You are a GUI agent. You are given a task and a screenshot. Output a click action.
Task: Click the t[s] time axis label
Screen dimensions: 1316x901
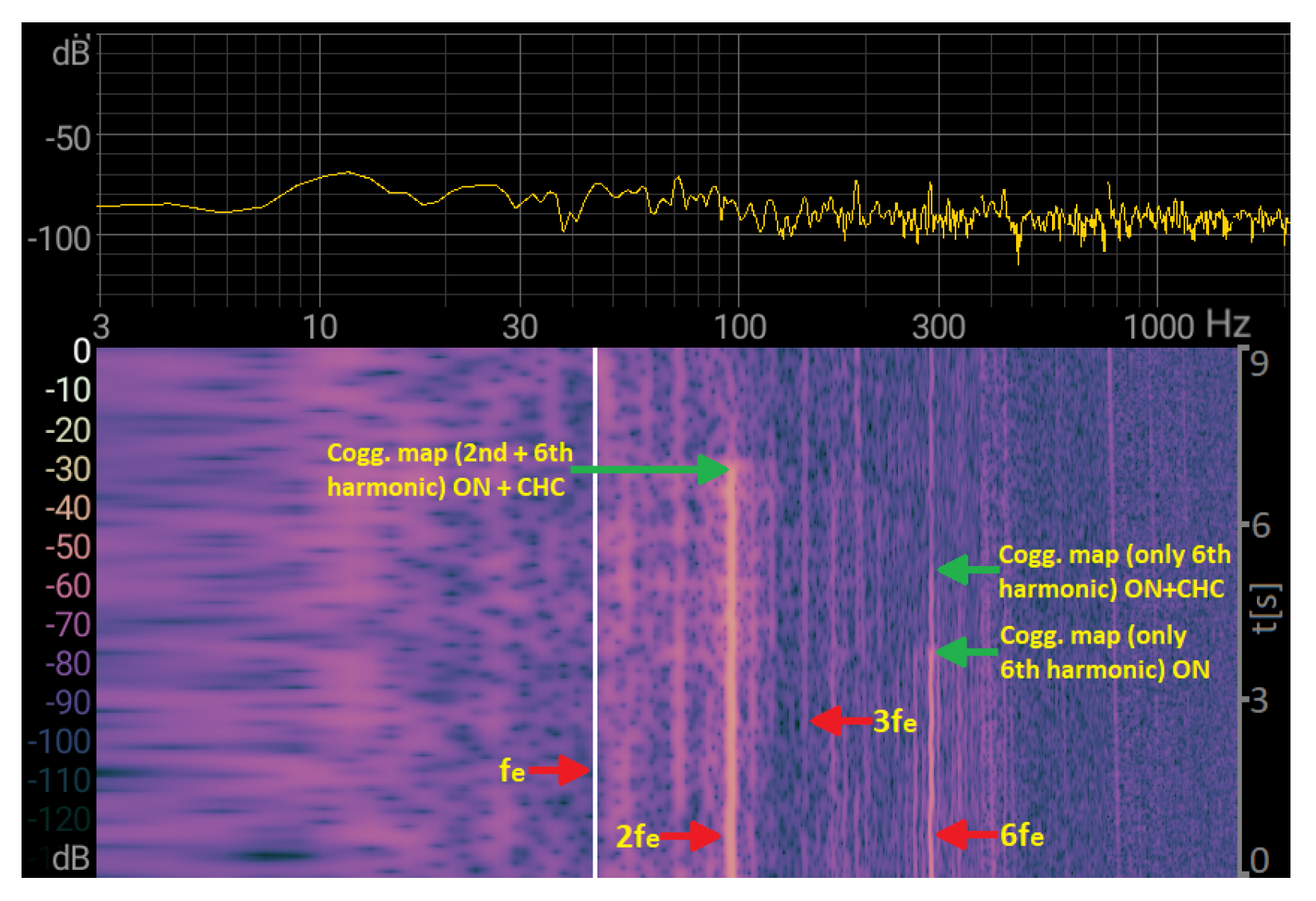pyautogui.click(x=1266, y=608)
